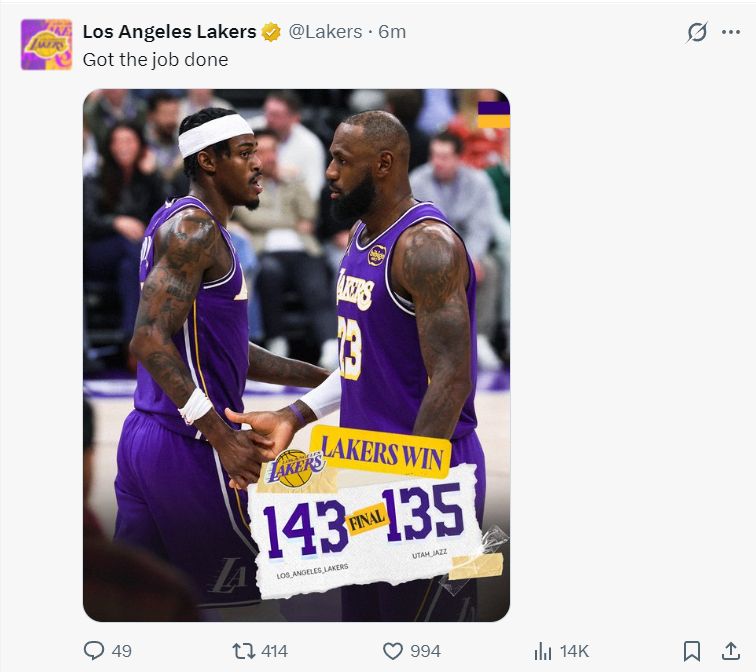
Task: Click the 14K views count
Action: pyautogui.click(x=574, y=651)
